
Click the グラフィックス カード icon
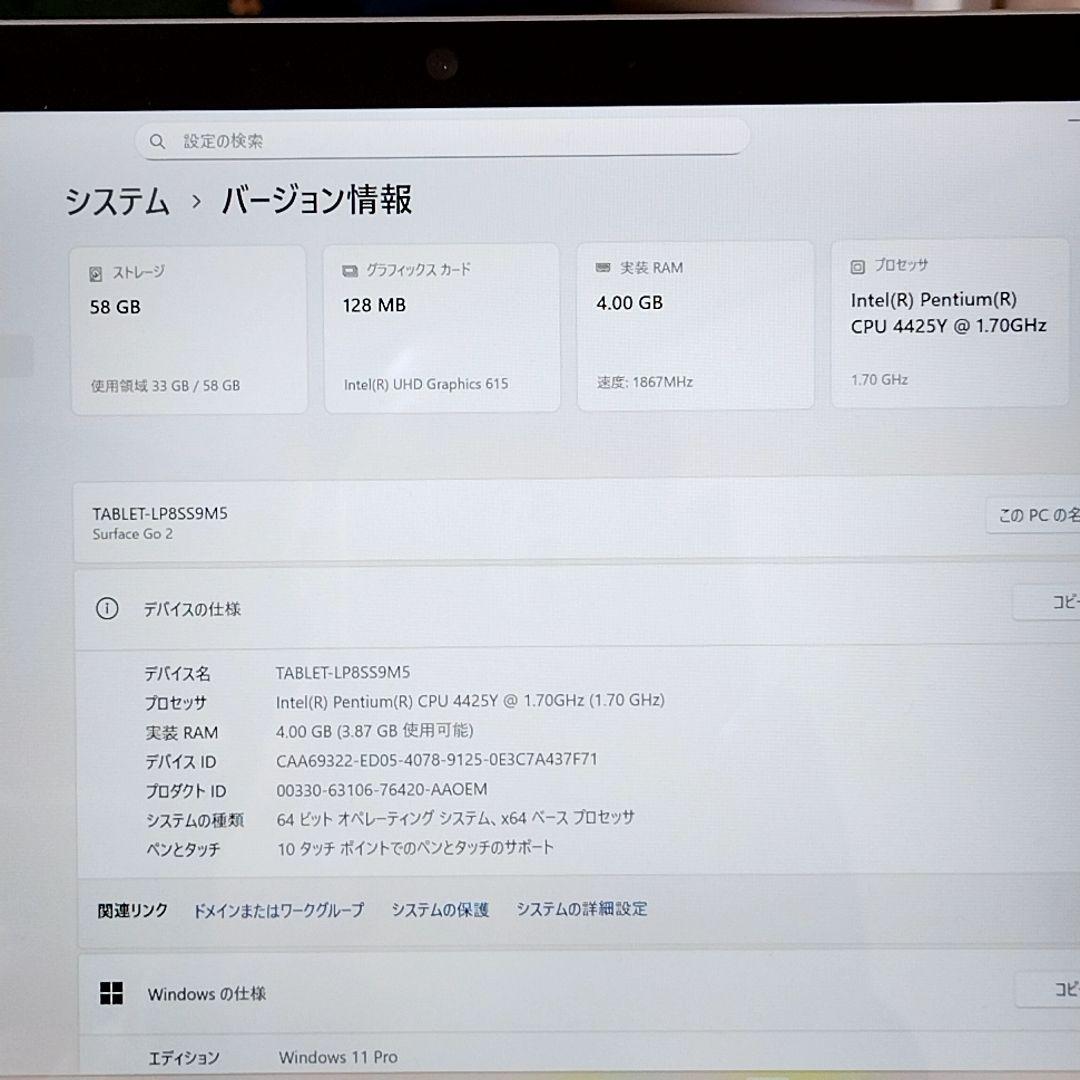pos(348,268)
